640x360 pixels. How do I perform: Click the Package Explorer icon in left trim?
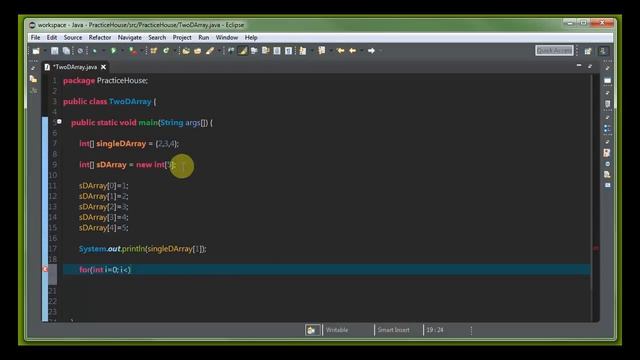pos(33,79)
